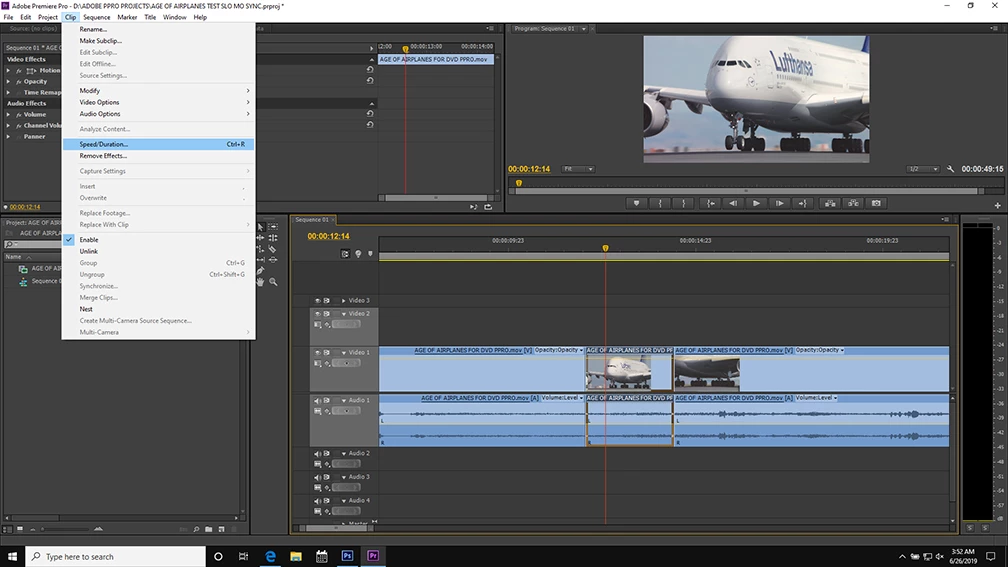The height and width of the screenshot is (567, 1008).
Task: Open the Audio Options submenu
Action: click(158, 114)
